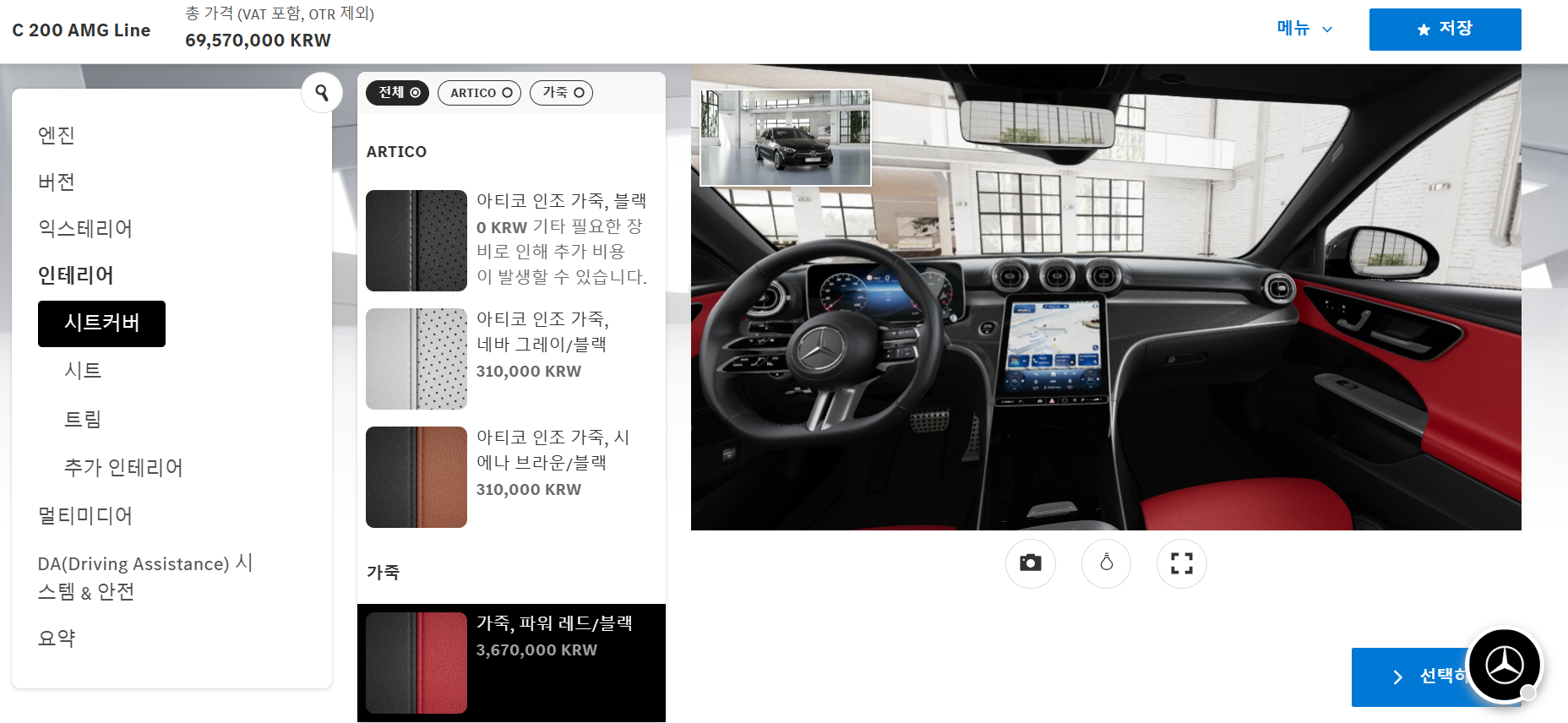Choose the Sienna brown/black swatch

(416, 477)
